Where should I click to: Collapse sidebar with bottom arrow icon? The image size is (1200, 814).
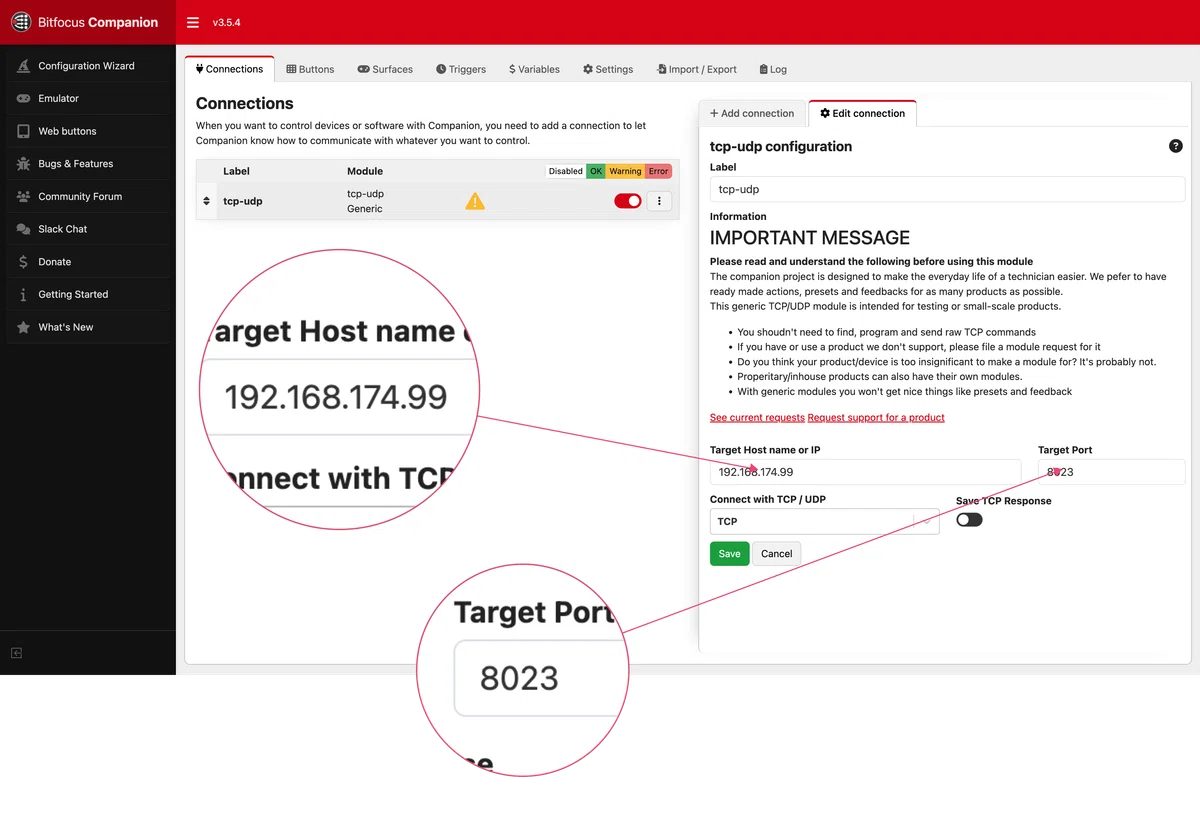click(x=16, y=653)
